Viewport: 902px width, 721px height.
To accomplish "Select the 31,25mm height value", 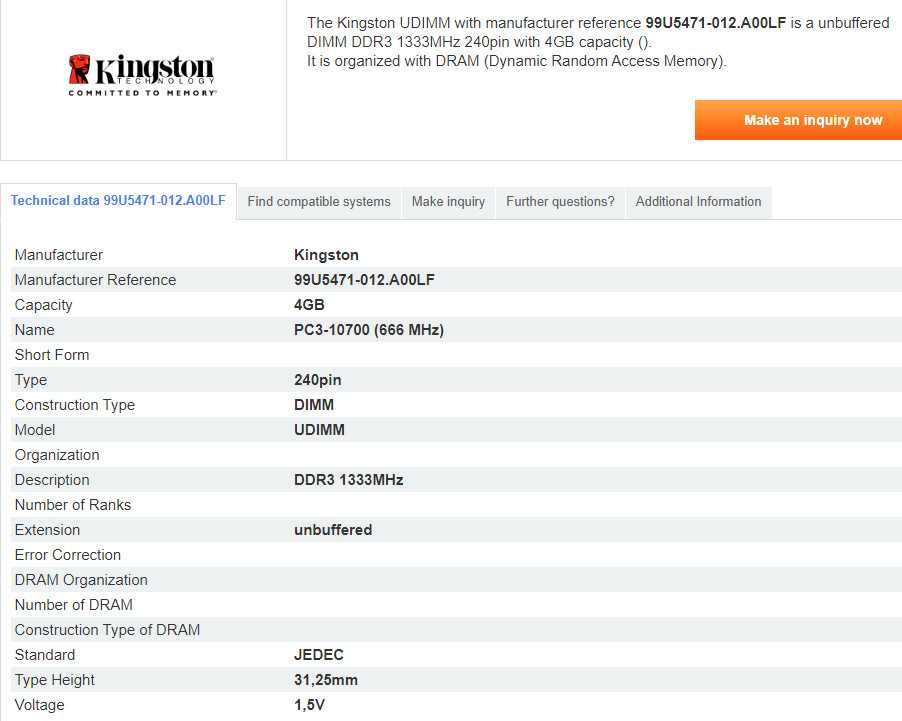I will [x=326, y=680].
